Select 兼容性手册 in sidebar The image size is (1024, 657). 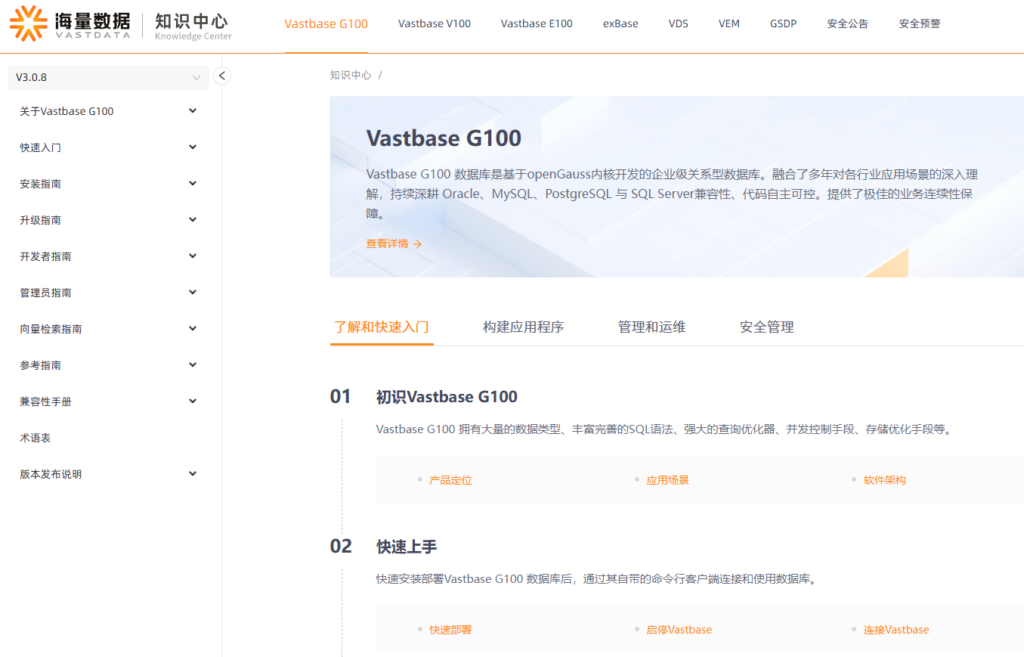coord(46,401)
